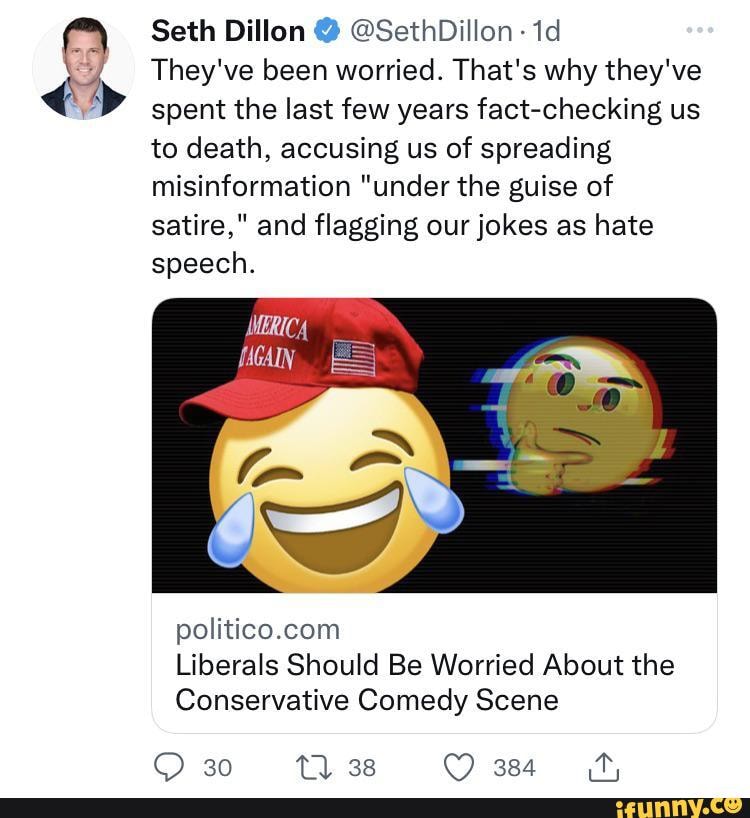Open the 'Liberals Should Be Worried' headline
Image resolution: width=750 pixels, height=818 pixels.
[424, 682]
